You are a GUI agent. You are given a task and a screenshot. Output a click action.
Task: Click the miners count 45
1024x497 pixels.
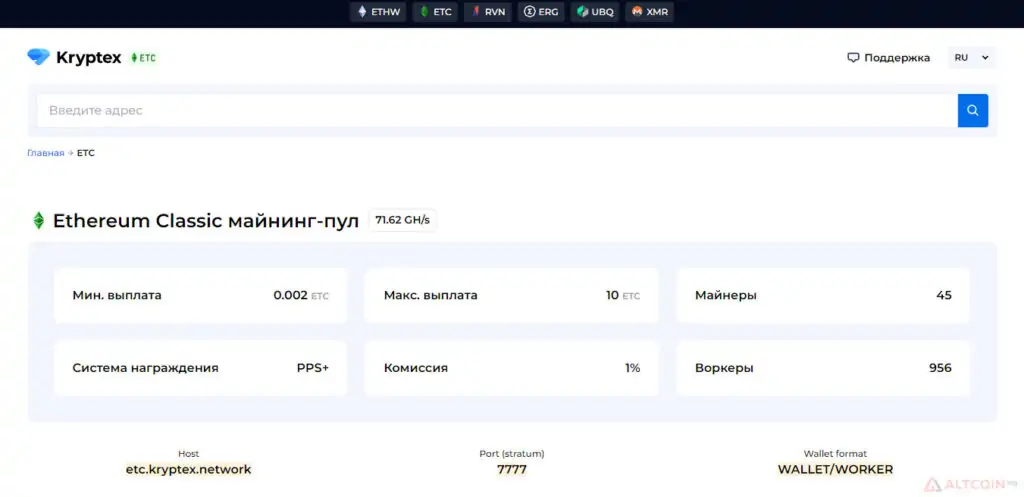pos(944,295)
